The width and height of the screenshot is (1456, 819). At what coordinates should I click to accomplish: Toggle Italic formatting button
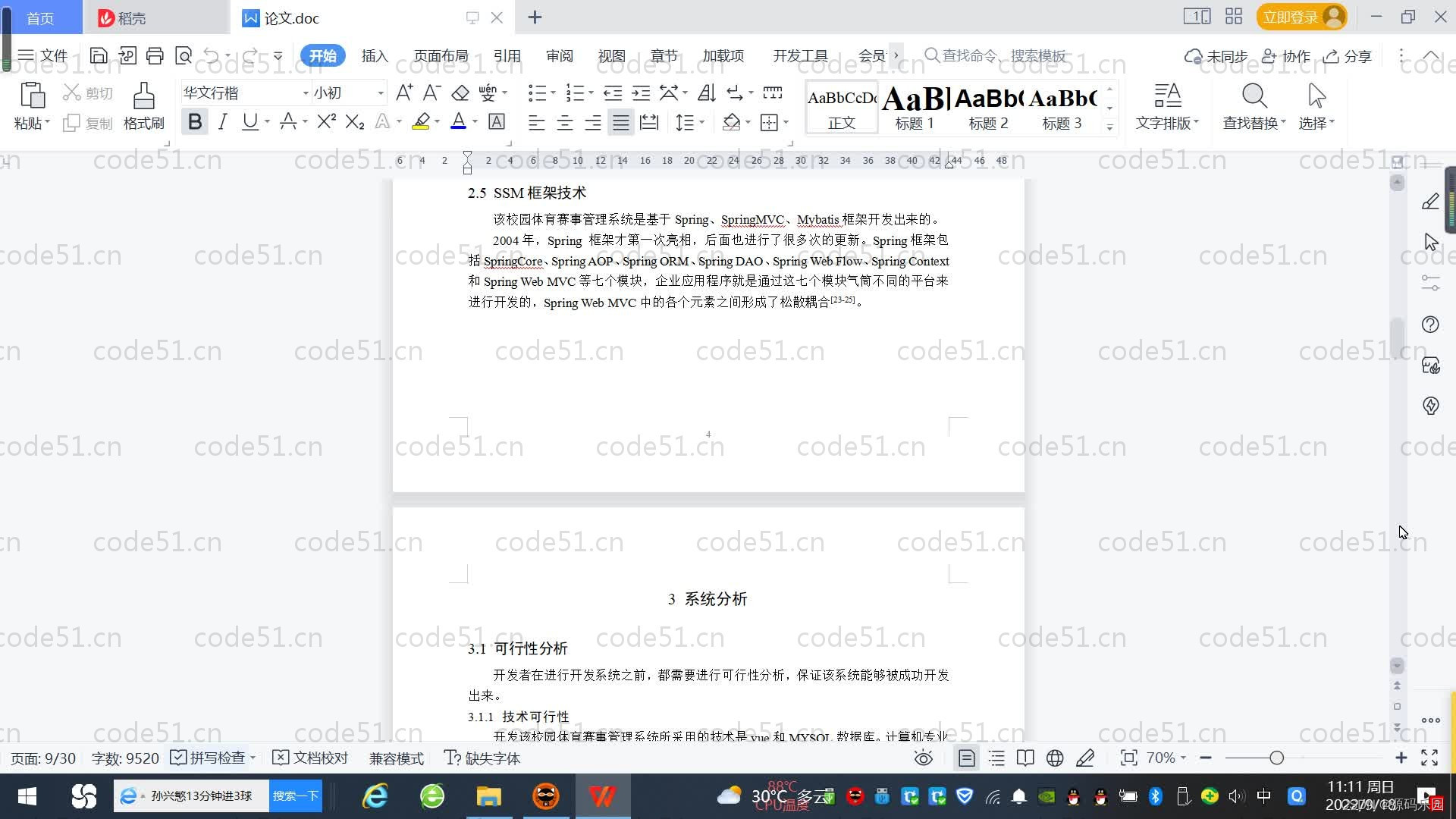click(x=222, y=122)
